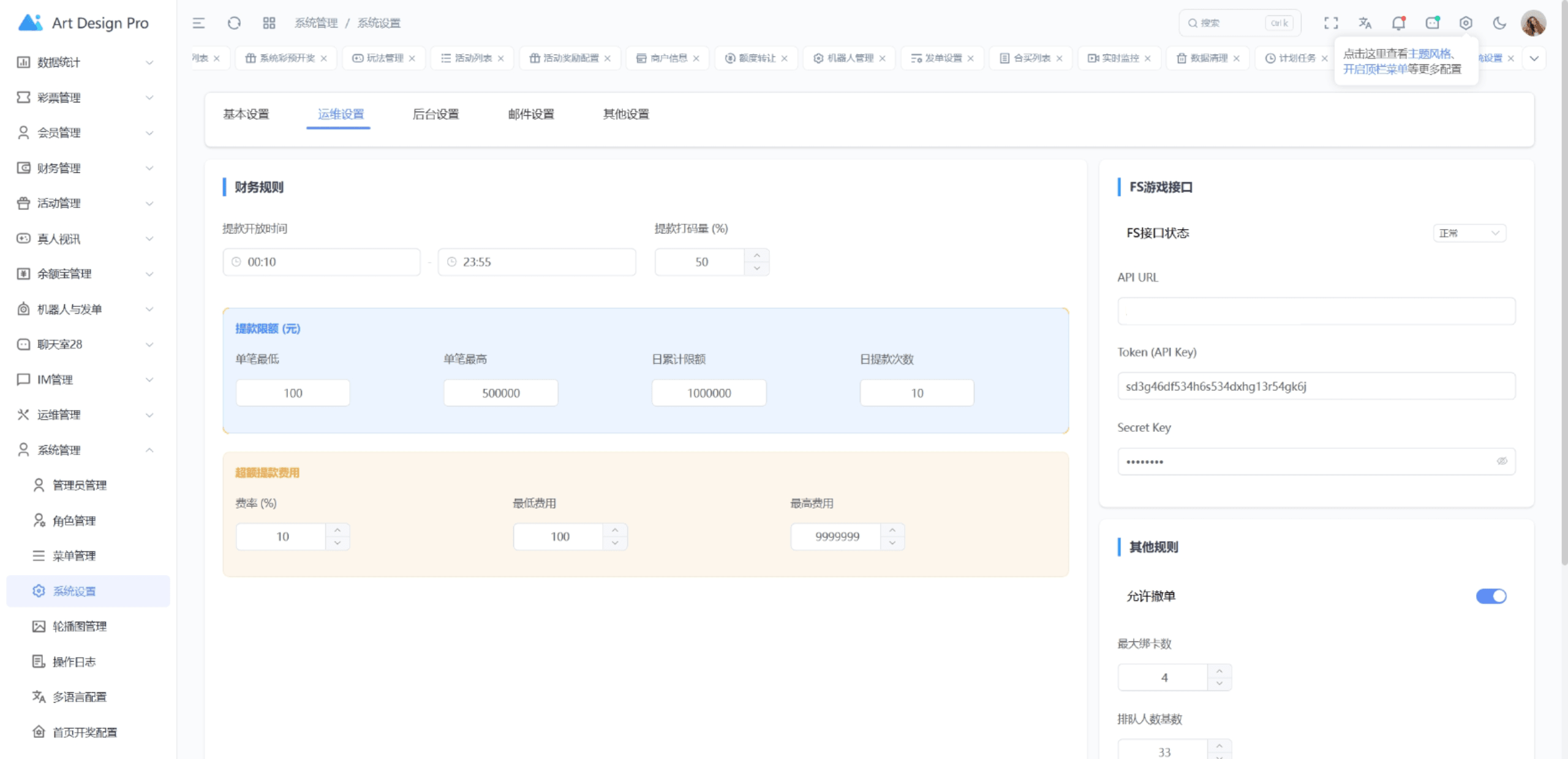Toggle the 允许撤单 switch
The image size is (1568, 759).
coord(1491,596)
